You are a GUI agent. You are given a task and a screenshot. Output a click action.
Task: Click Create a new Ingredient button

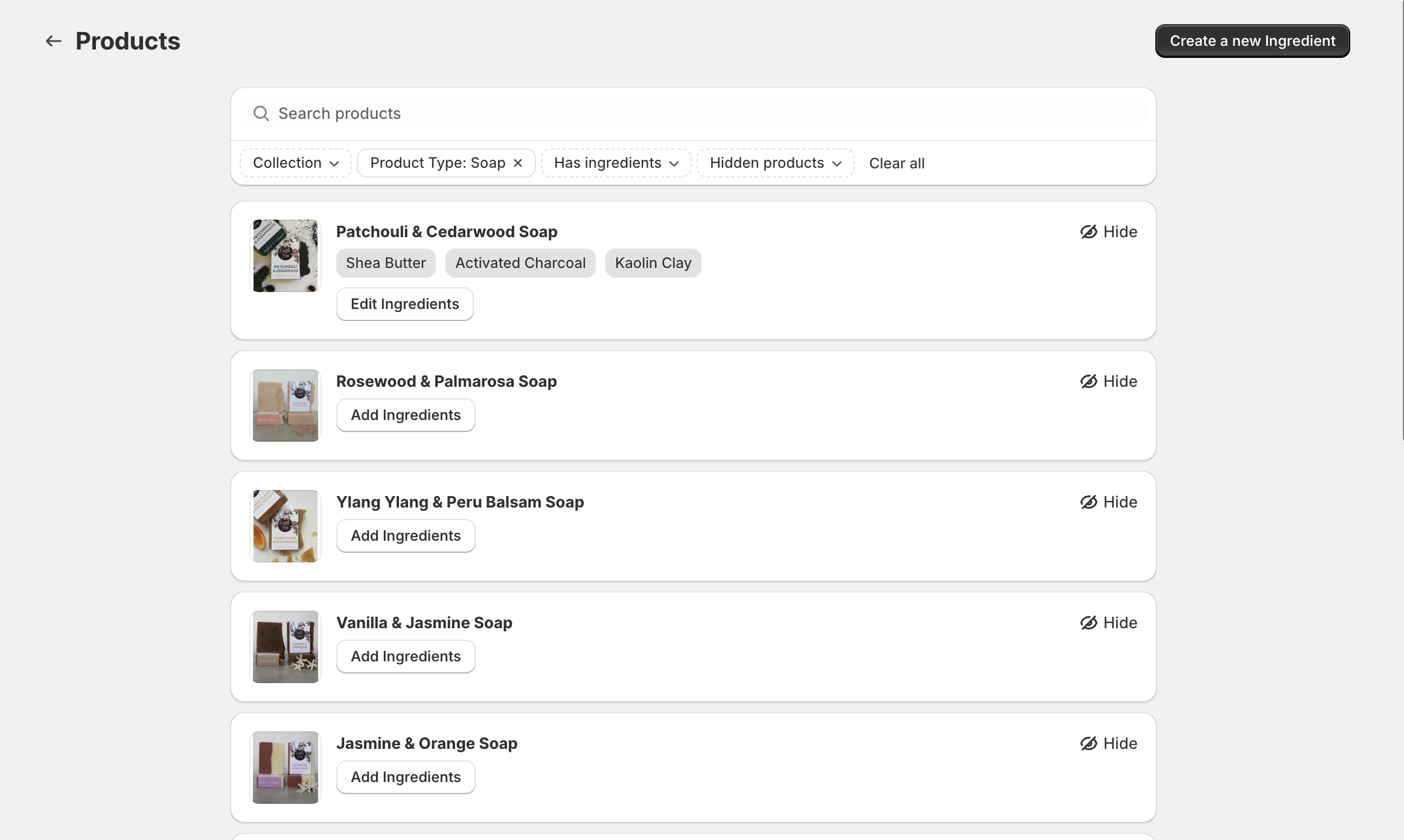coord(1252,41)
